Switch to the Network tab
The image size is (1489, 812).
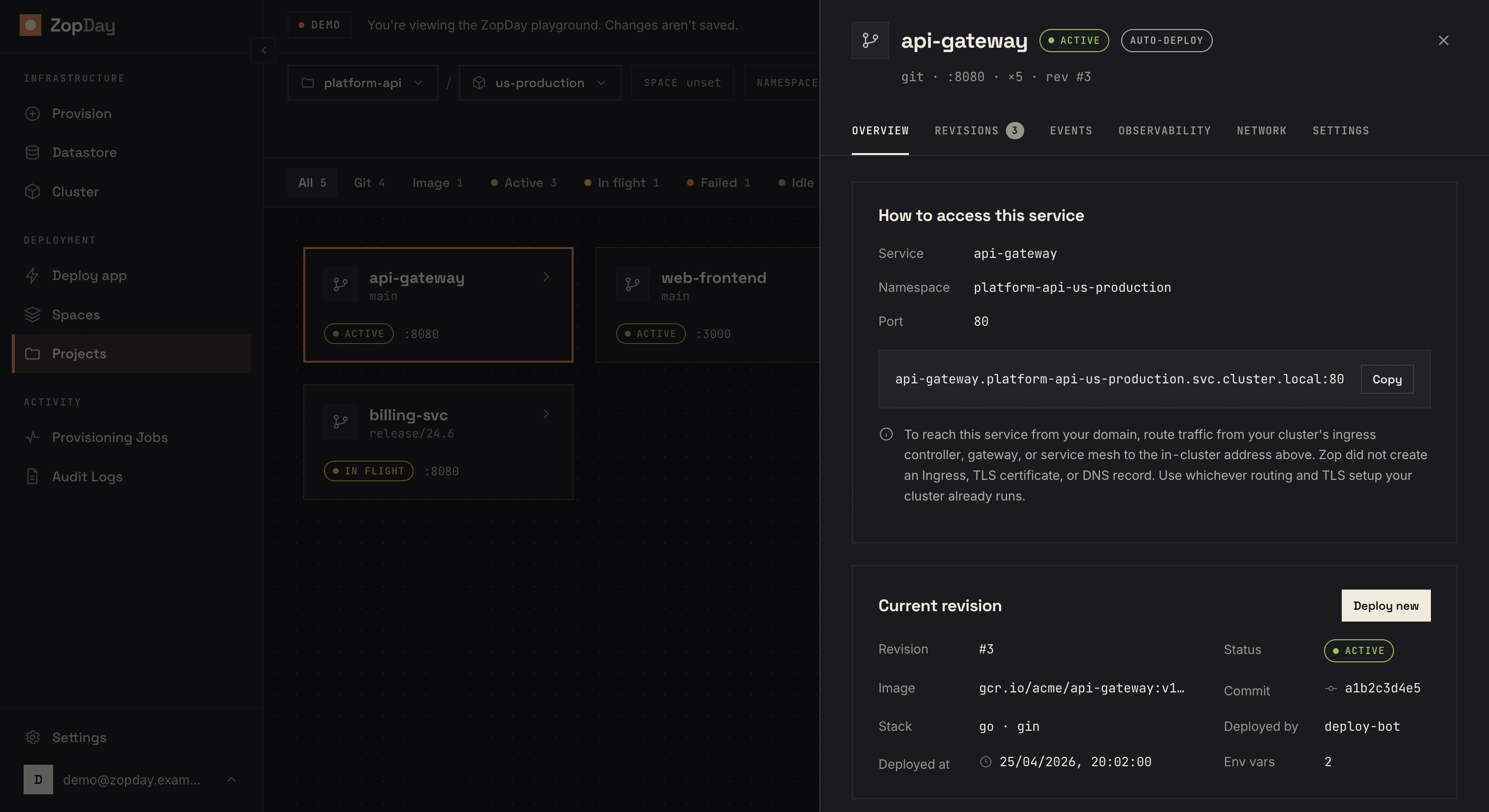tap(1262, 130)
